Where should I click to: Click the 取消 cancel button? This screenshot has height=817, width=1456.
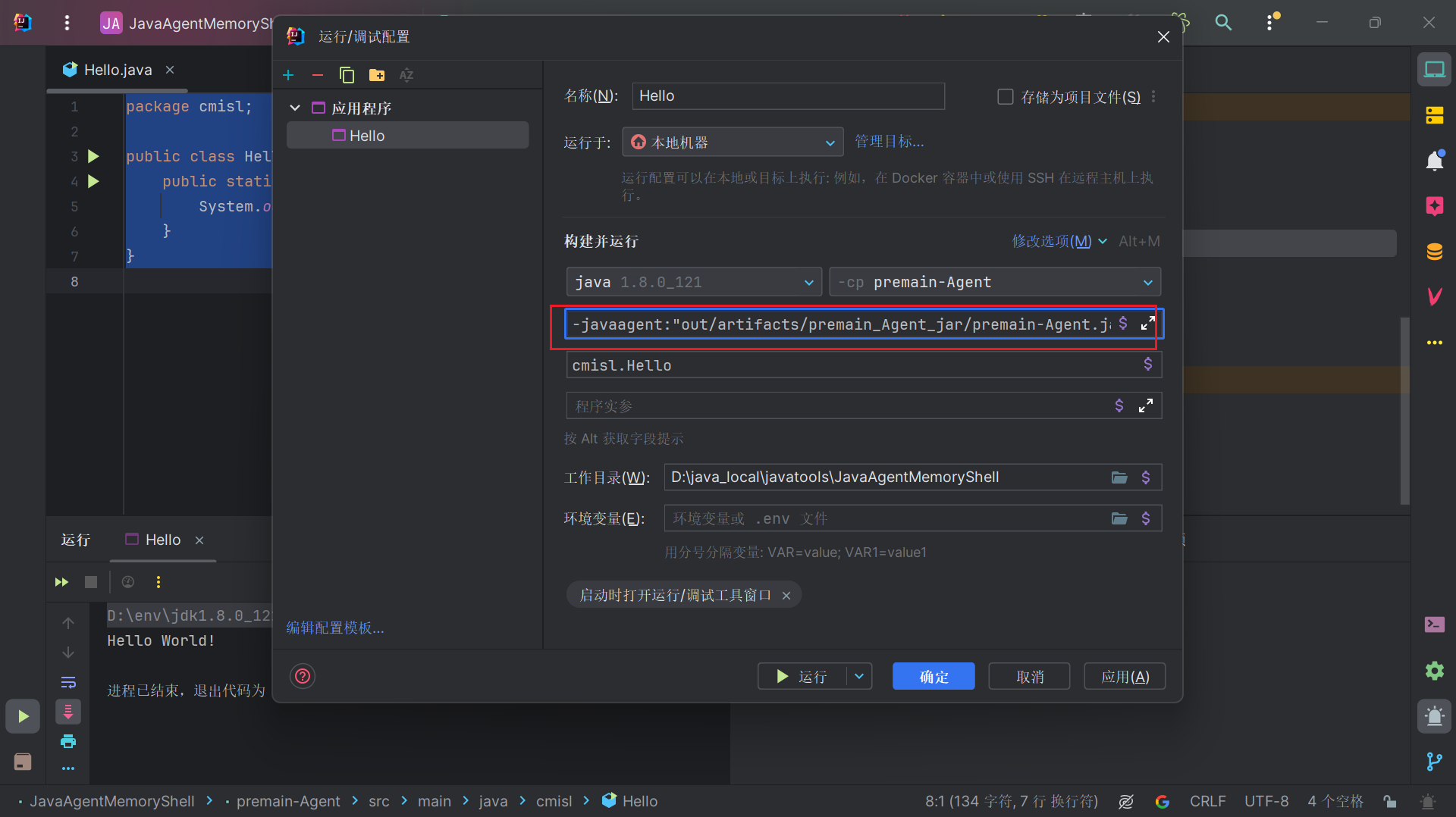(1029, 676)
